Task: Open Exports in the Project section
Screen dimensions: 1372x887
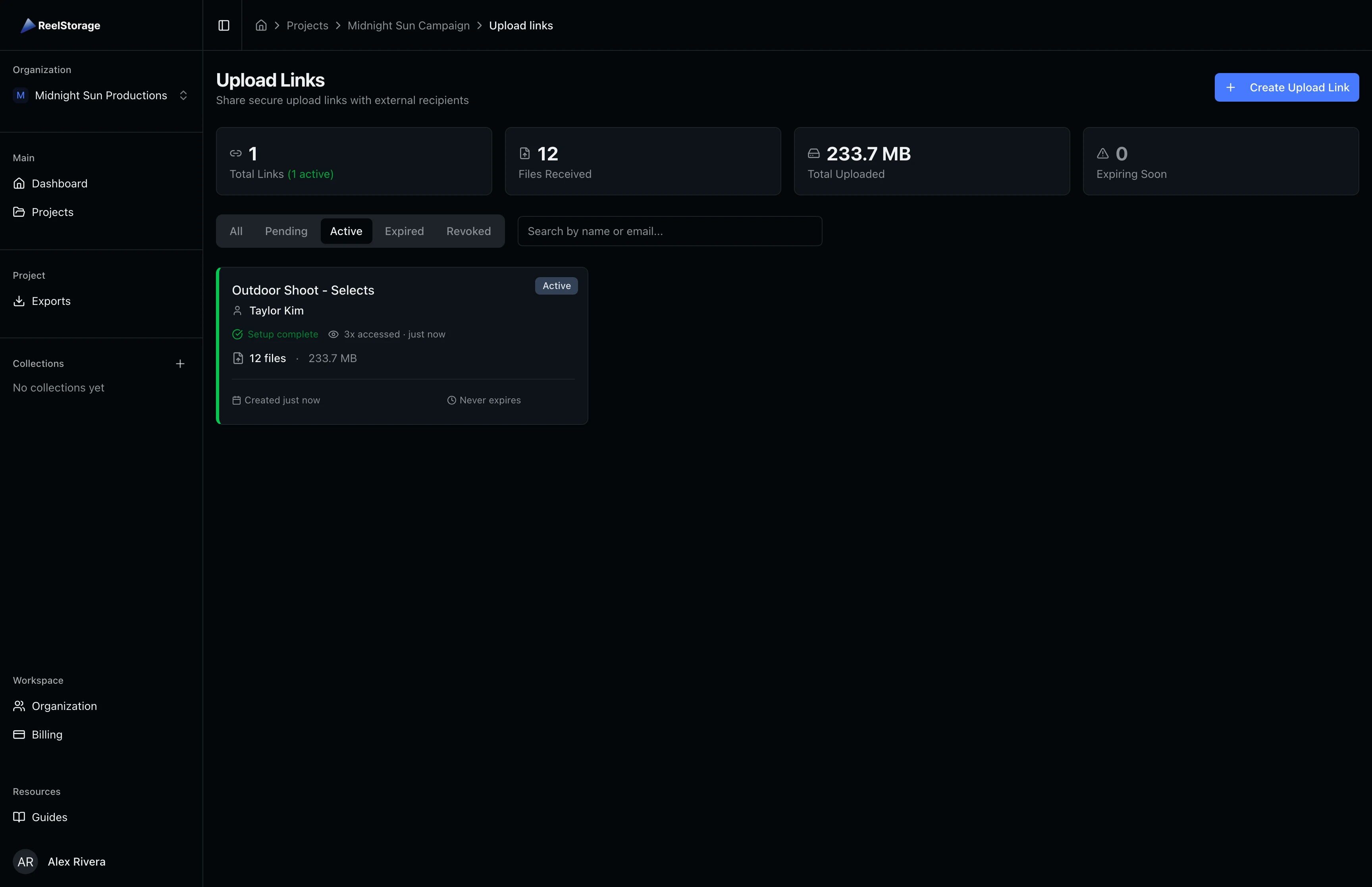Action: pyautogui.click(x=51, y=301)
